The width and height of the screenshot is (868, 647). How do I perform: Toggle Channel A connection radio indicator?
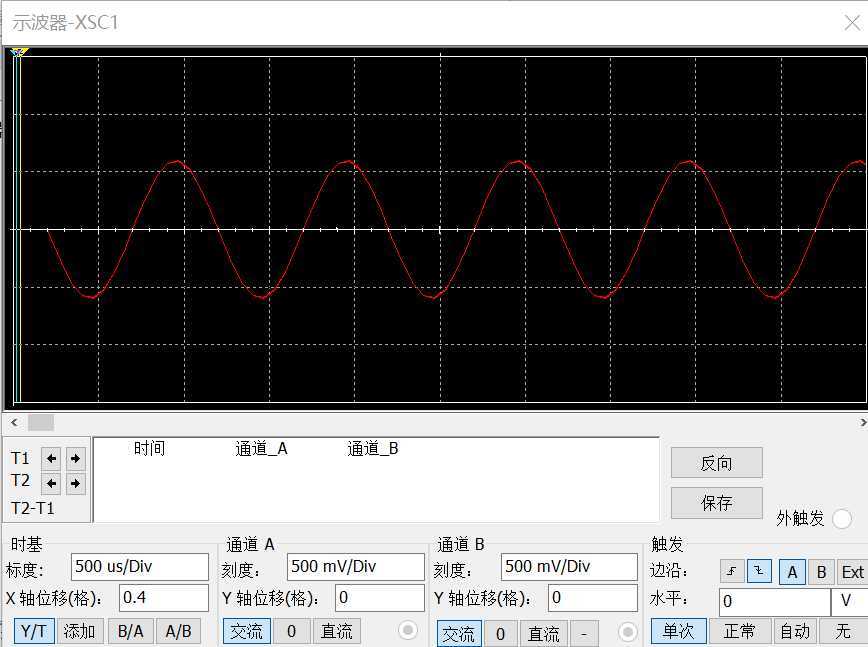click(408, 630)
